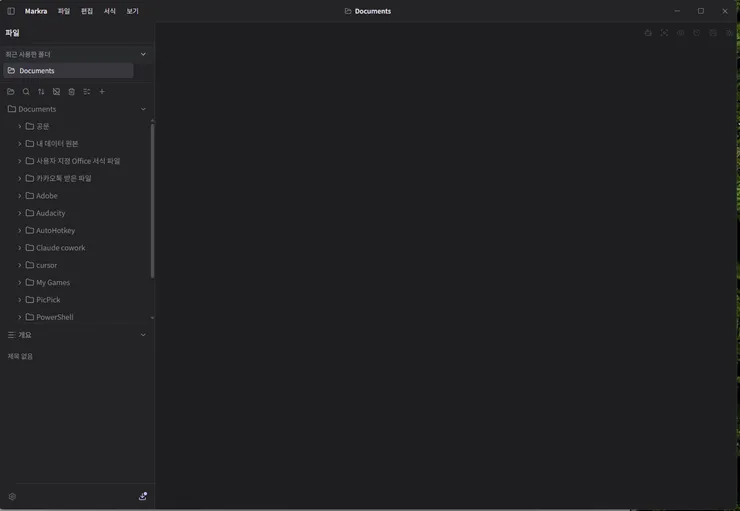Image resolution: width=740 pixels, height=511 pixels.
Task: Open the 파일 menu
Action: tap(64, 11)
